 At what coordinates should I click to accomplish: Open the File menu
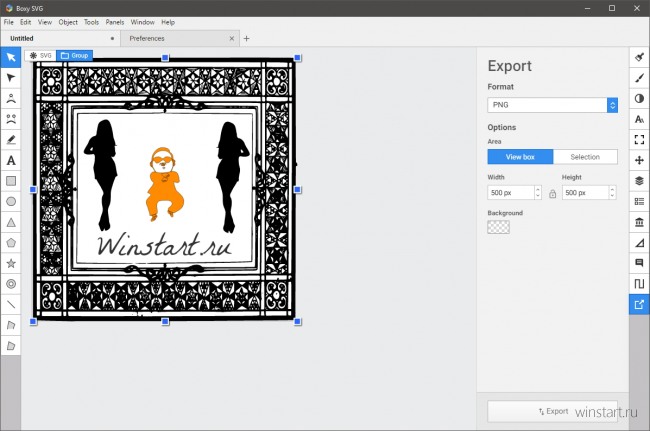click(x=9, y=22)
